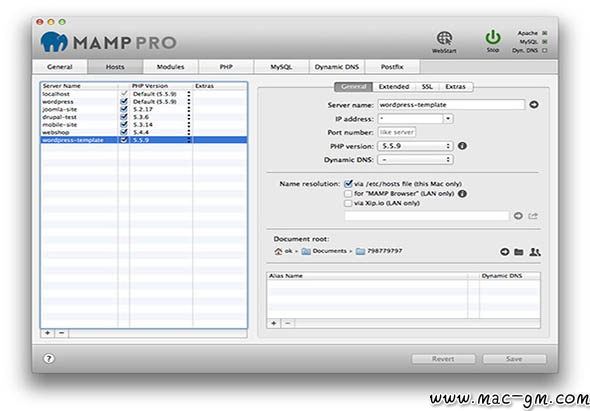
Task: Toggle wordpress-template host checkbox
Action: pyautogui.click(x=123, y=140)
